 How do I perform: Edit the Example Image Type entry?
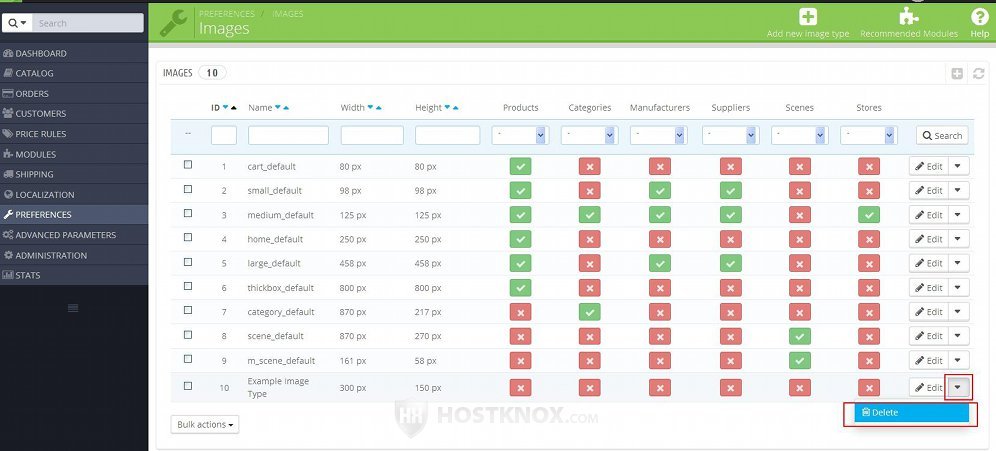click(x=929, y=387)
